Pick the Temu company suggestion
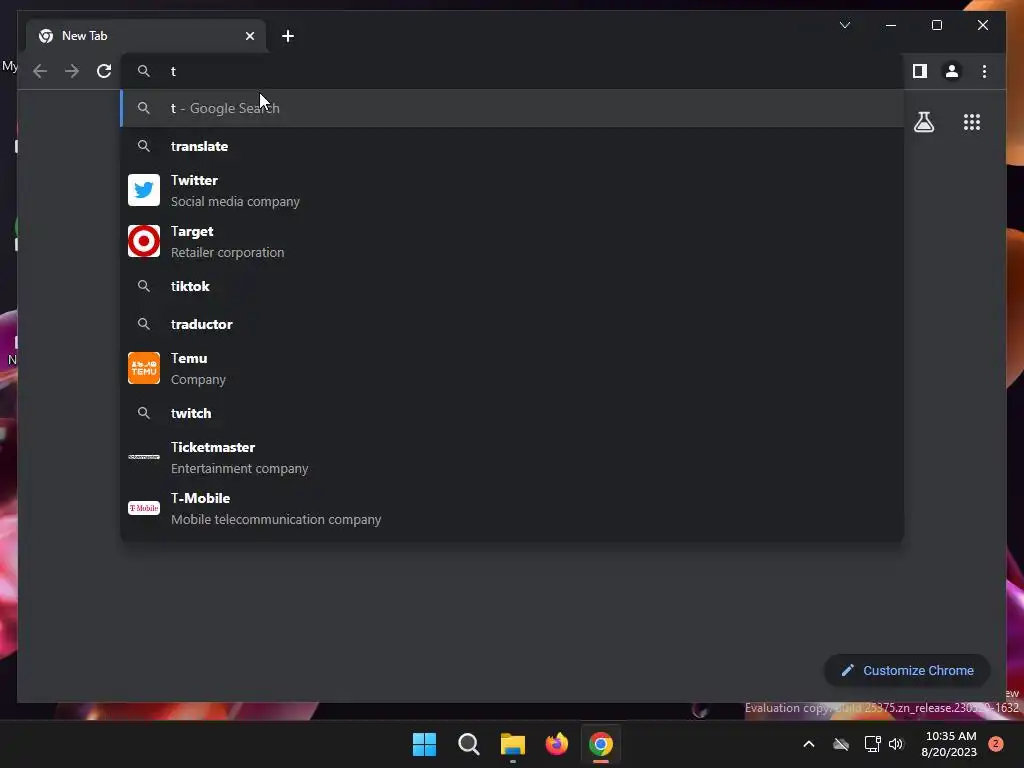The height and width of the screenshot is (768, 1024). pos(512,368)
